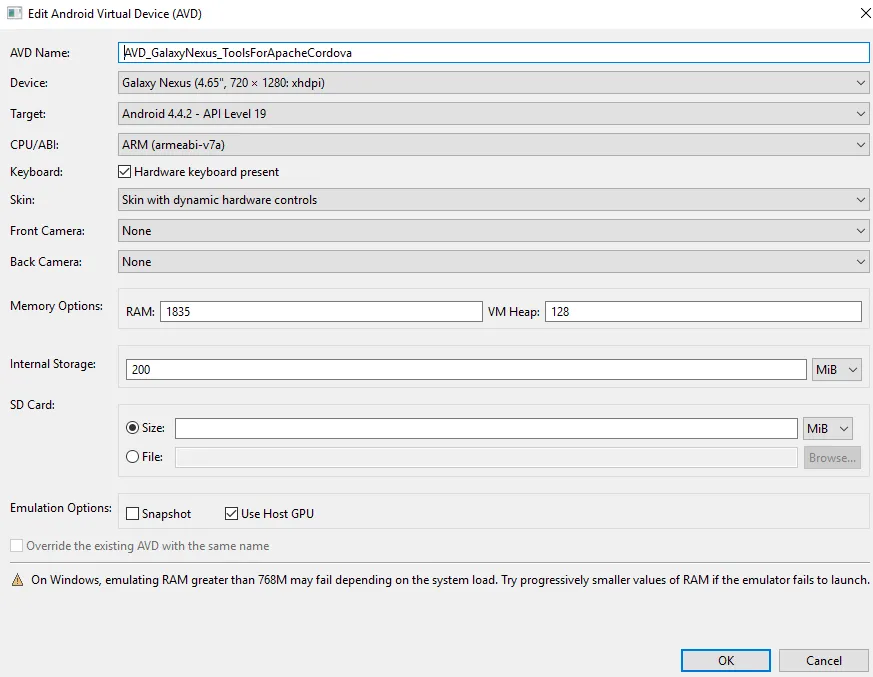873x677 pixels.
Task: Click the 'AVD Name:' label
Action: [x=40, y=53]
